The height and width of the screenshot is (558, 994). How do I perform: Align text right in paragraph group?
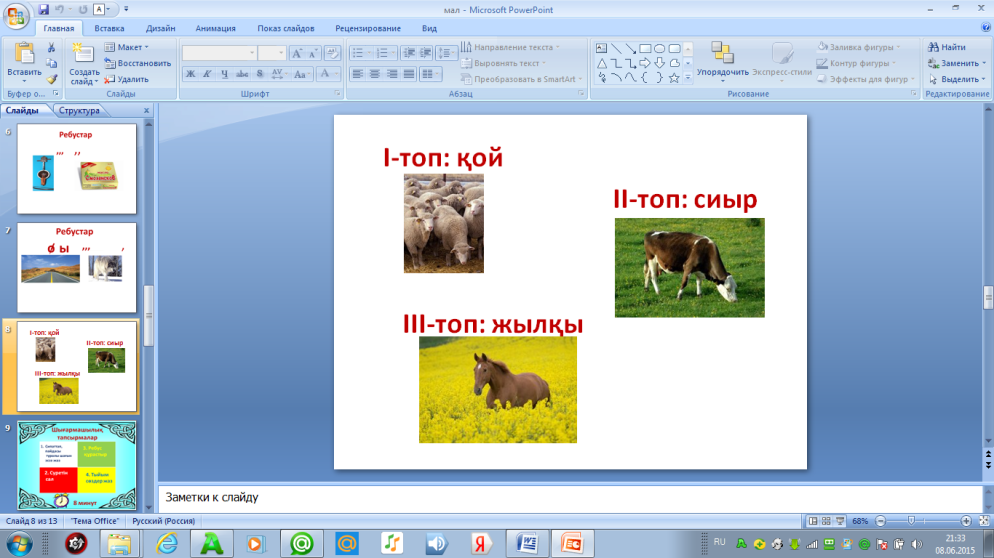pyautogui.click(x=392, y=74)
